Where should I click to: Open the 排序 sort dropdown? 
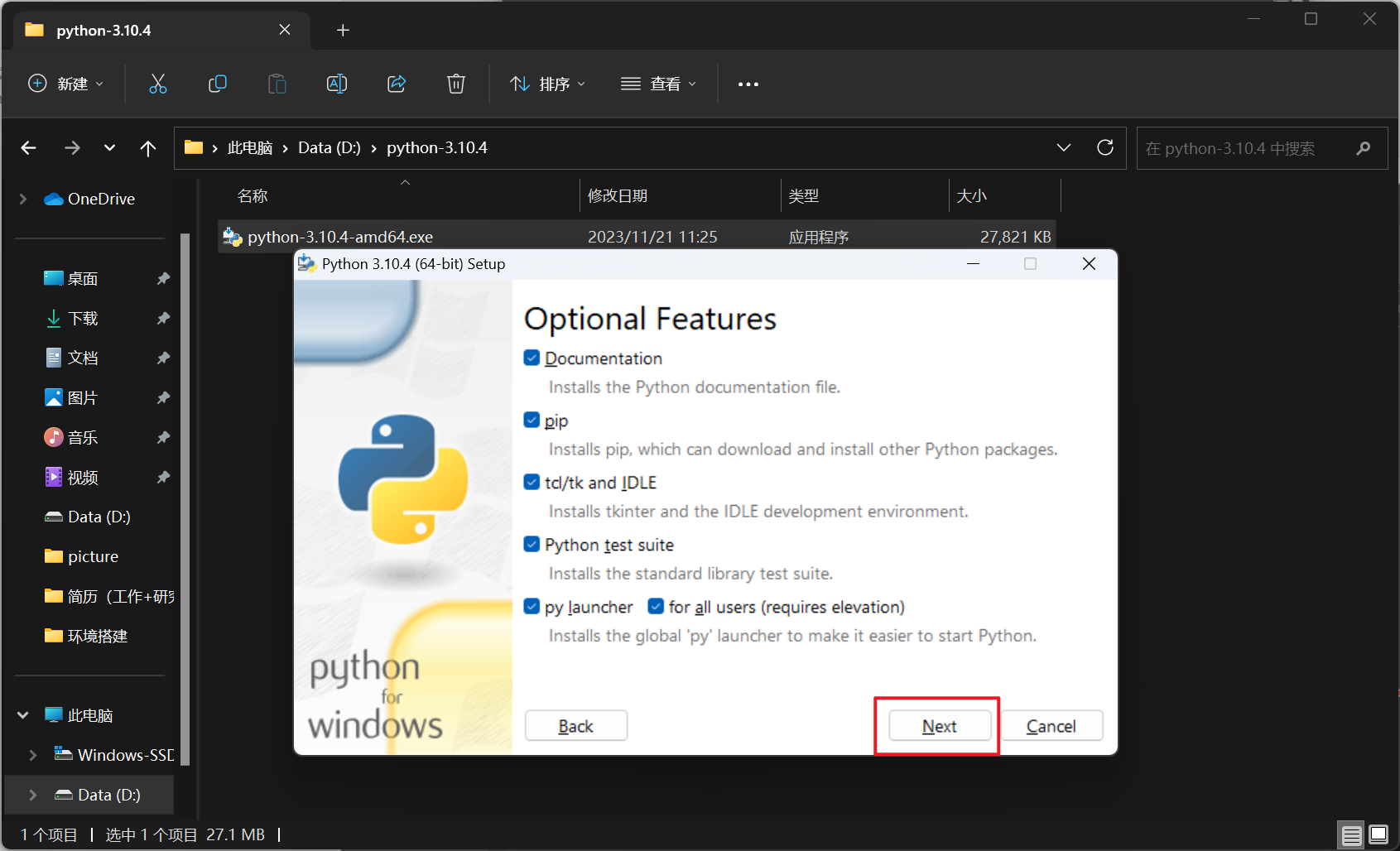click(548, 84)
